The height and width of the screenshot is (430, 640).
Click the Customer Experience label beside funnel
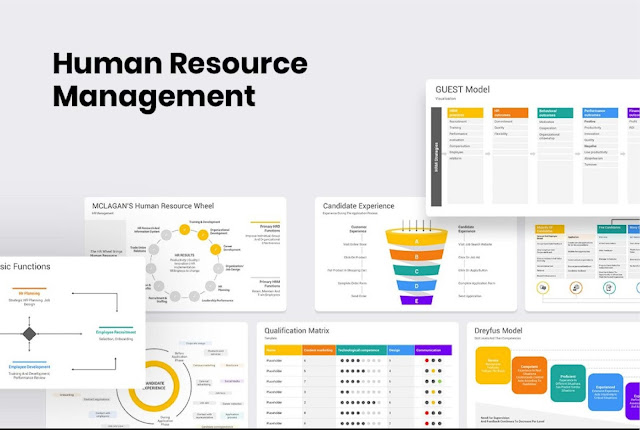[358, 229]
